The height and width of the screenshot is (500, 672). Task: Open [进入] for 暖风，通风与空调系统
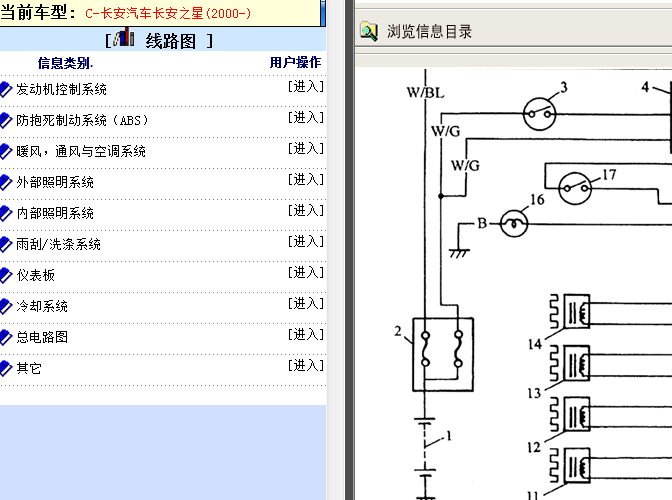pyautogui.click(x=306, y=149)
